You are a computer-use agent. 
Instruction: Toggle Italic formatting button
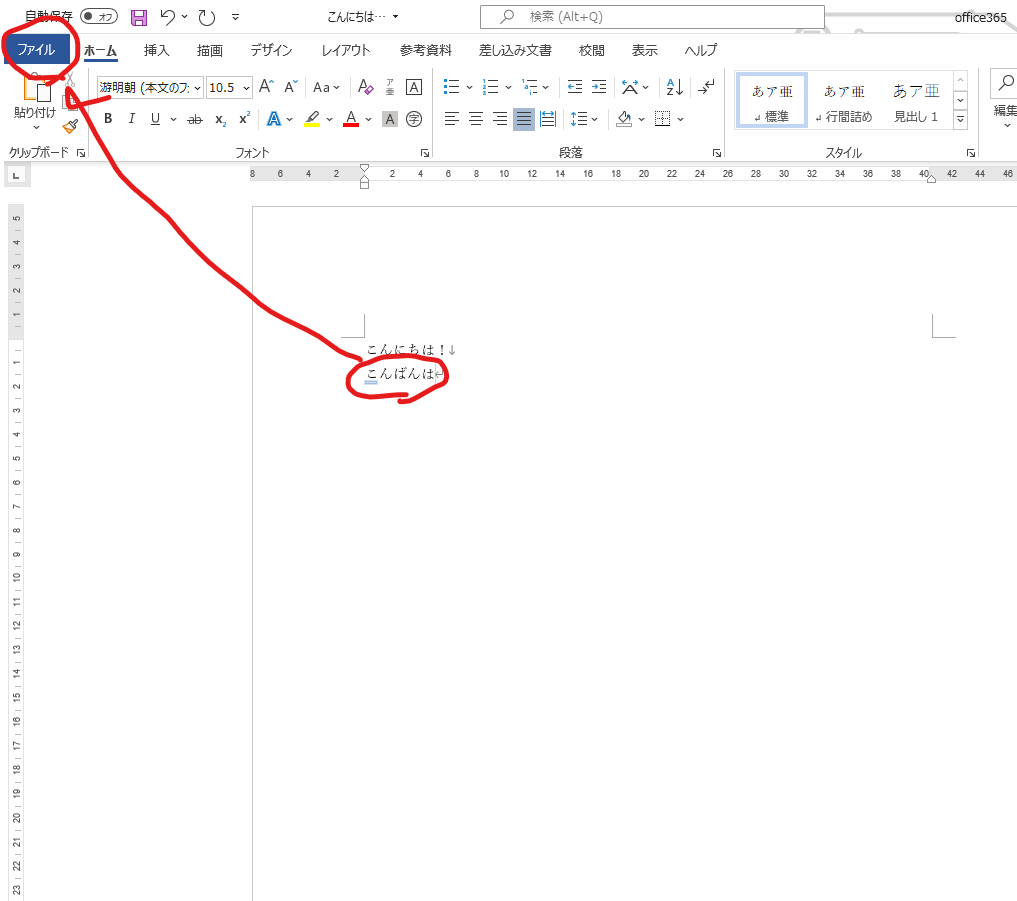click(x=131, y=119)
